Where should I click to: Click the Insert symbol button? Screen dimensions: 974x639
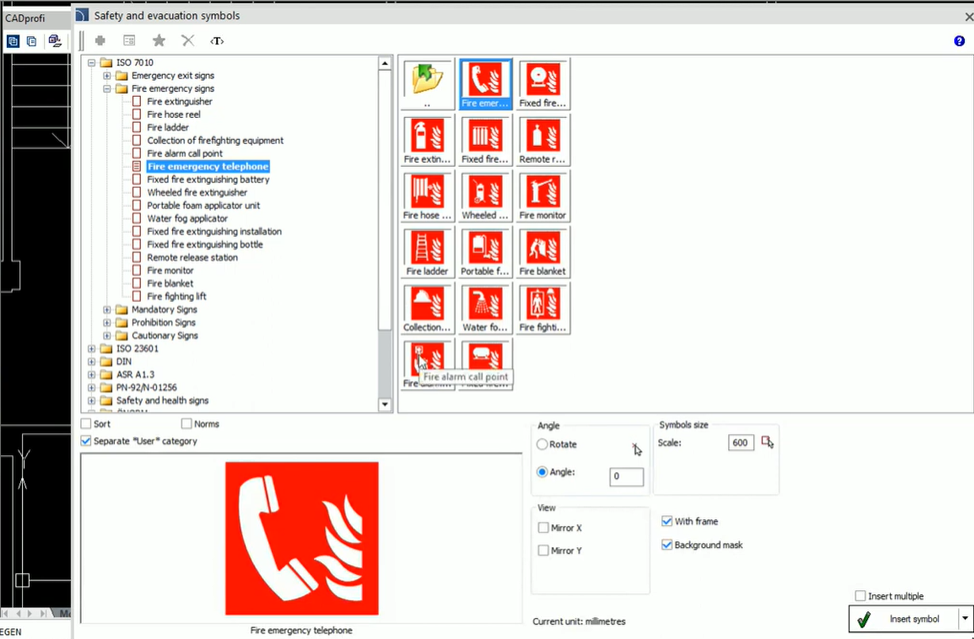click(x=904, y=619)
